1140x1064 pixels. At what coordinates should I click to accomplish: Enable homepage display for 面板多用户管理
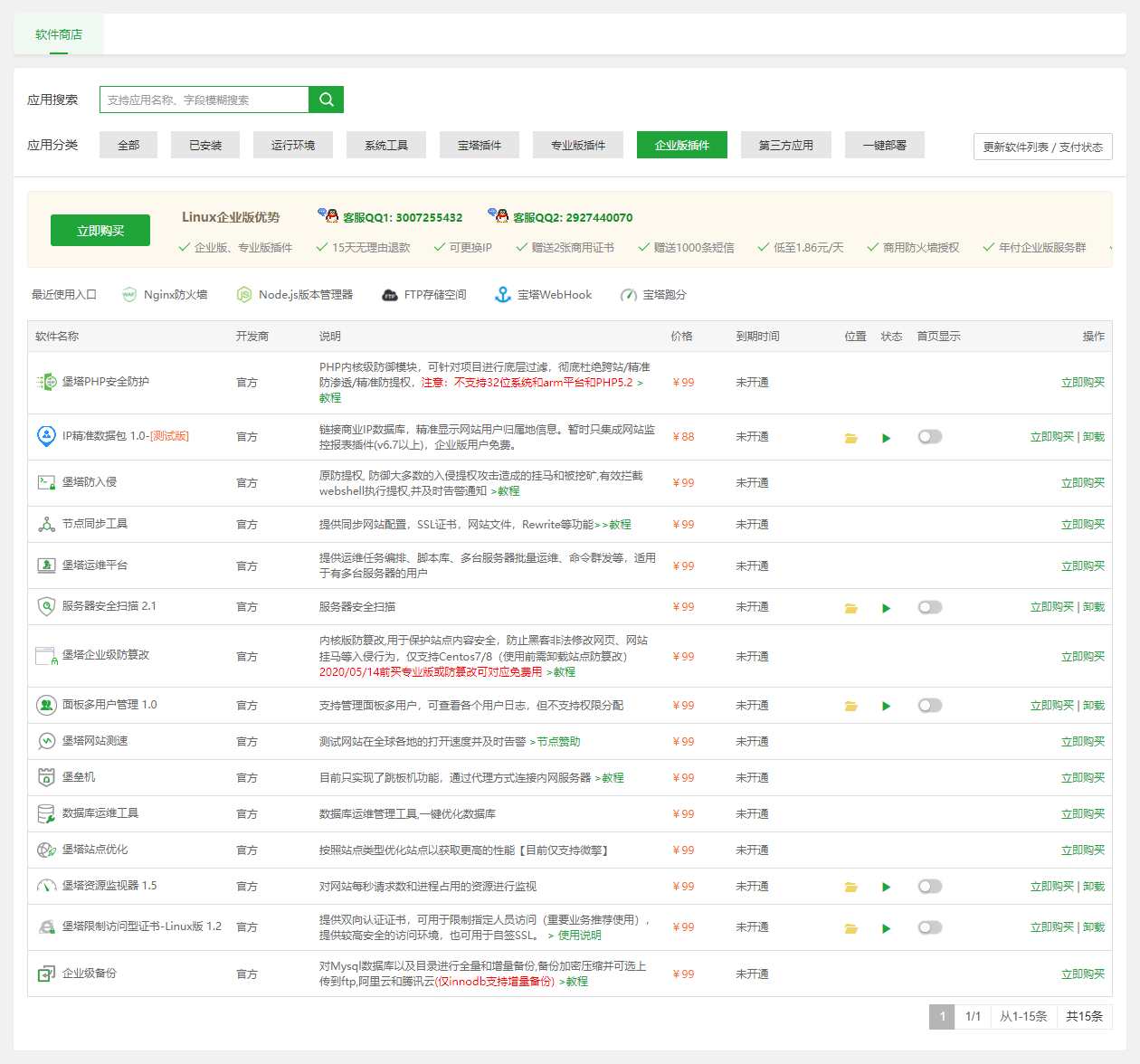pyautogui.click(x=929, y=706)
